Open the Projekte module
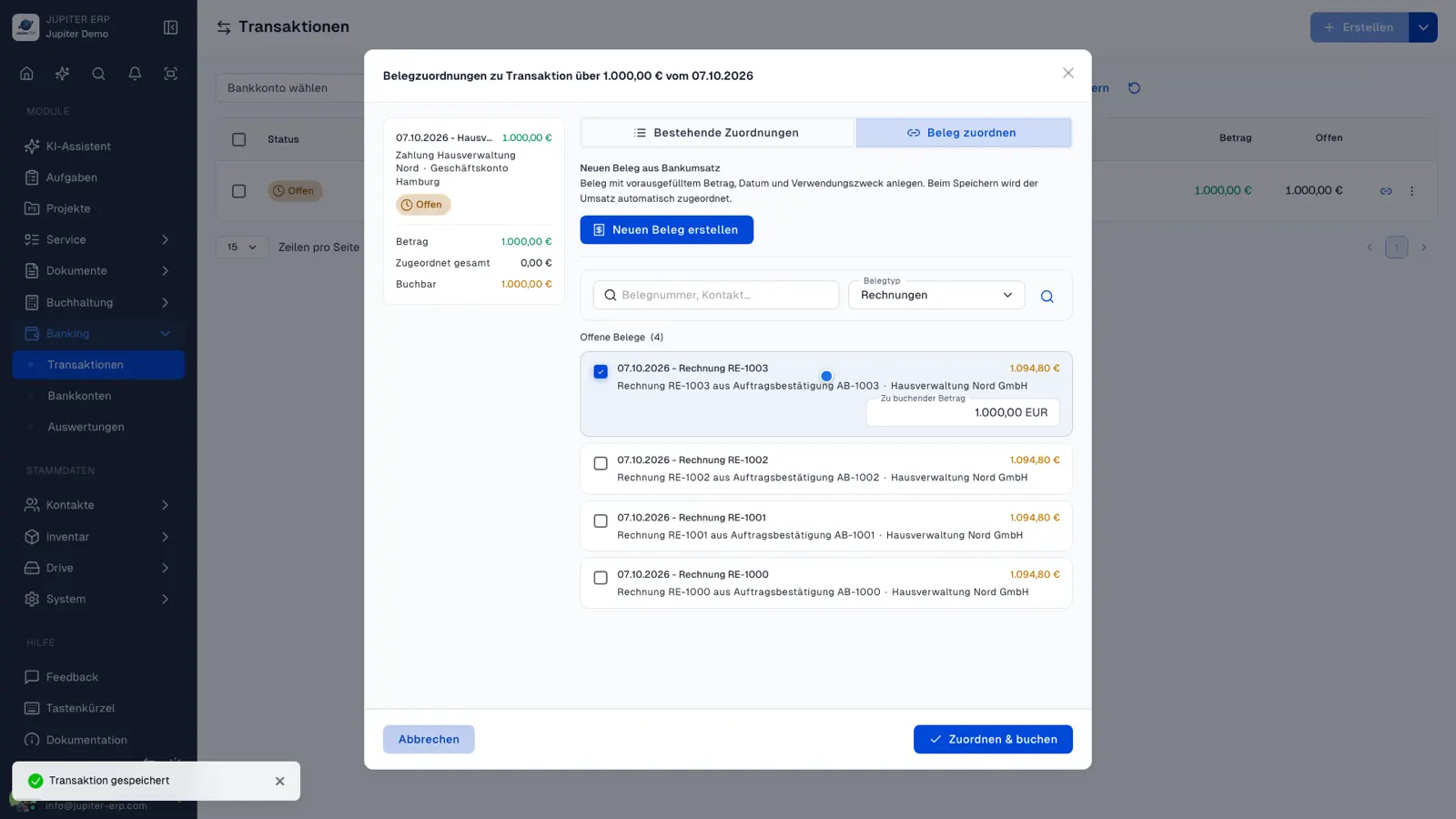Viewport: 1456px width, 819px height. coord(98,208)
